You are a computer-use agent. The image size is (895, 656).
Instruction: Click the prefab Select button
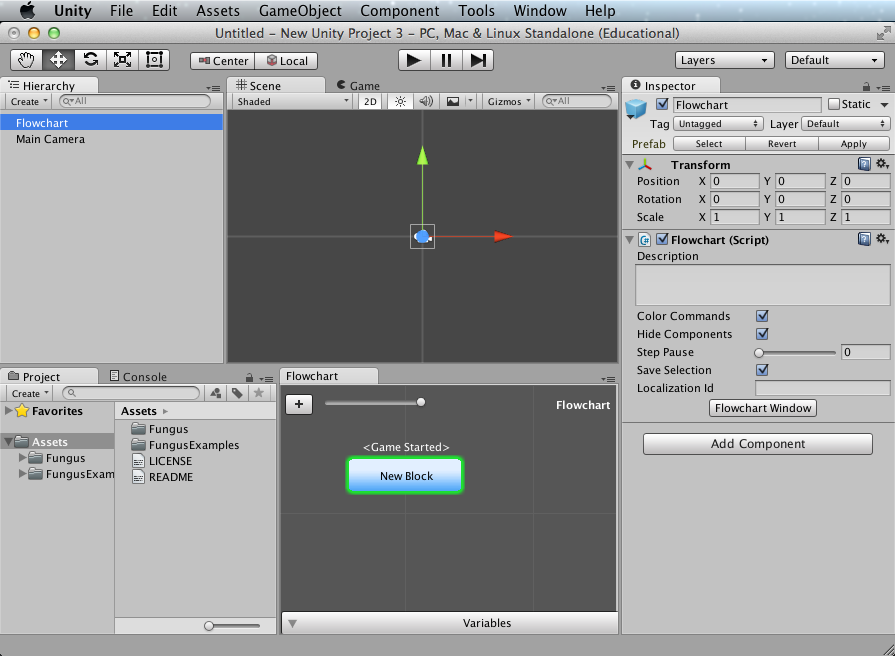[x=709, y=144]
